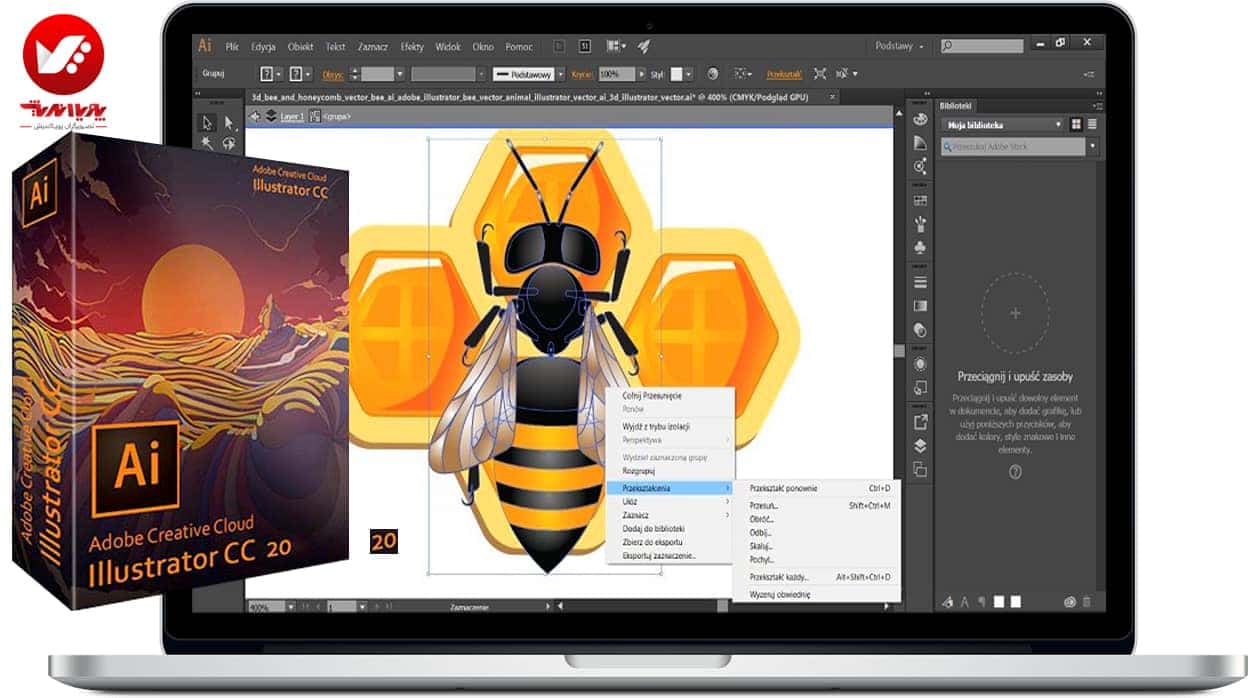1248x698 pixels.
Task: Click the trash icon in Biblioteki panel
Action: [x=1087, y=602]
